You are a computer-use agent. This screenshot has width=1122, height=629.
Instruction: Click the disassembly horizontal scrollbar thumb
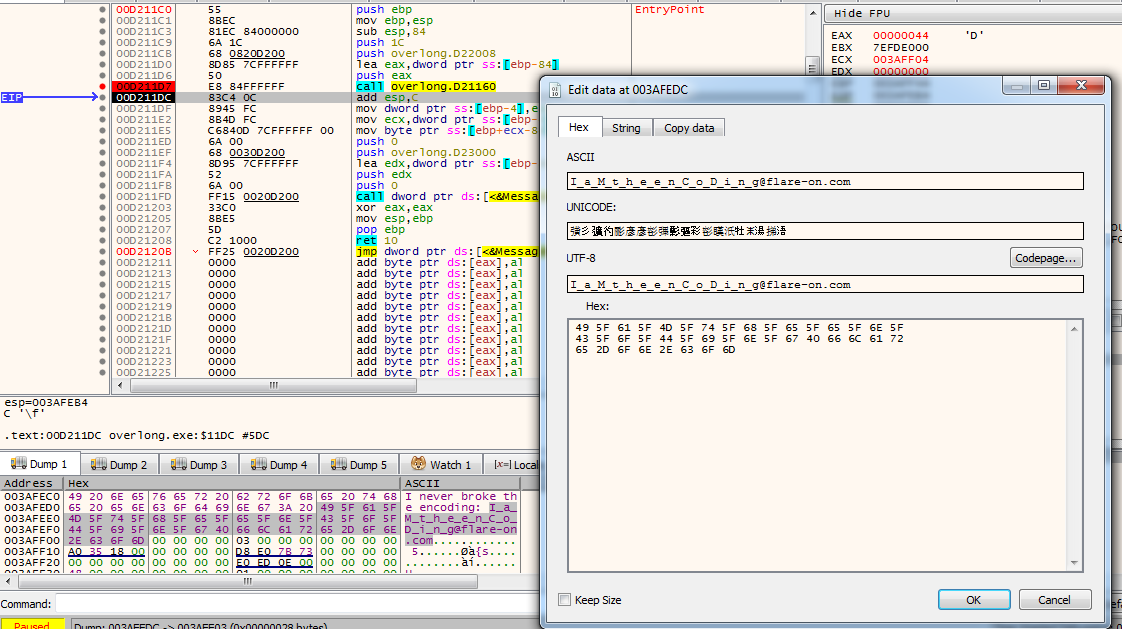(273, 386)
